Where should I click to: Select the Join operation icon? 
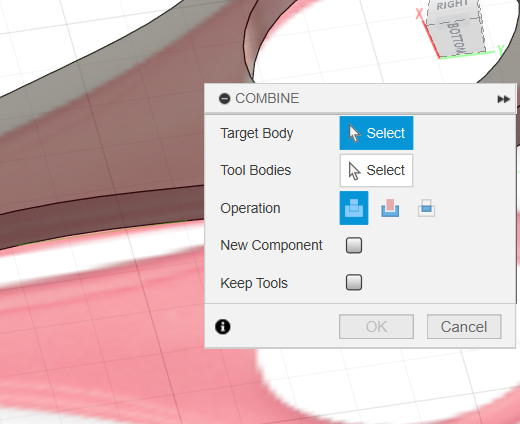[x=354, y=208]
